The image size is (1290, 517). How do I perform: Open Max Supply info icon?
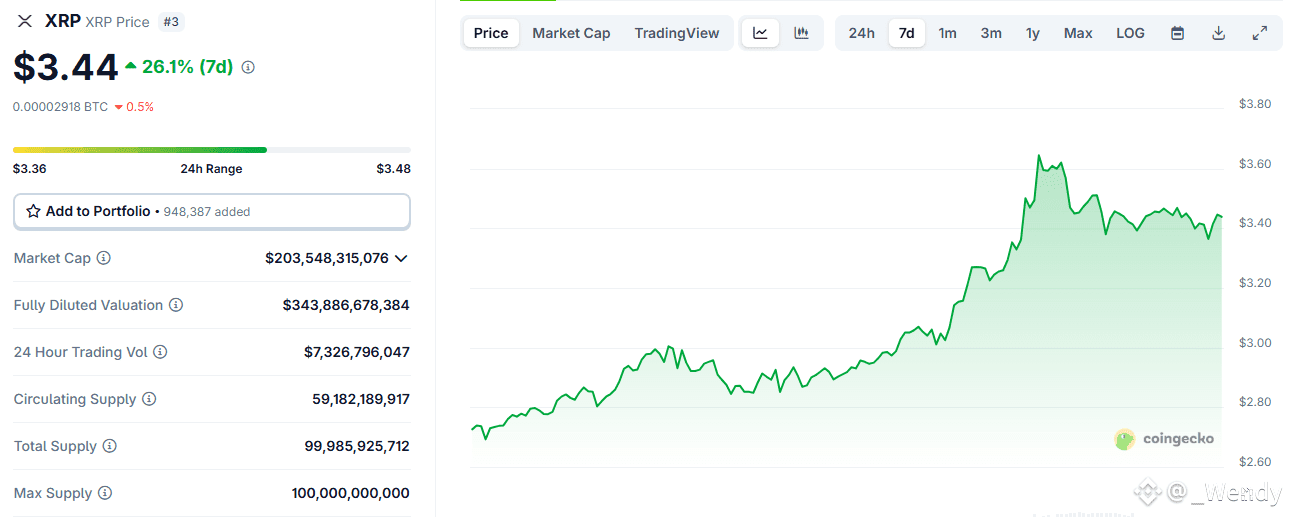(105, 493)
